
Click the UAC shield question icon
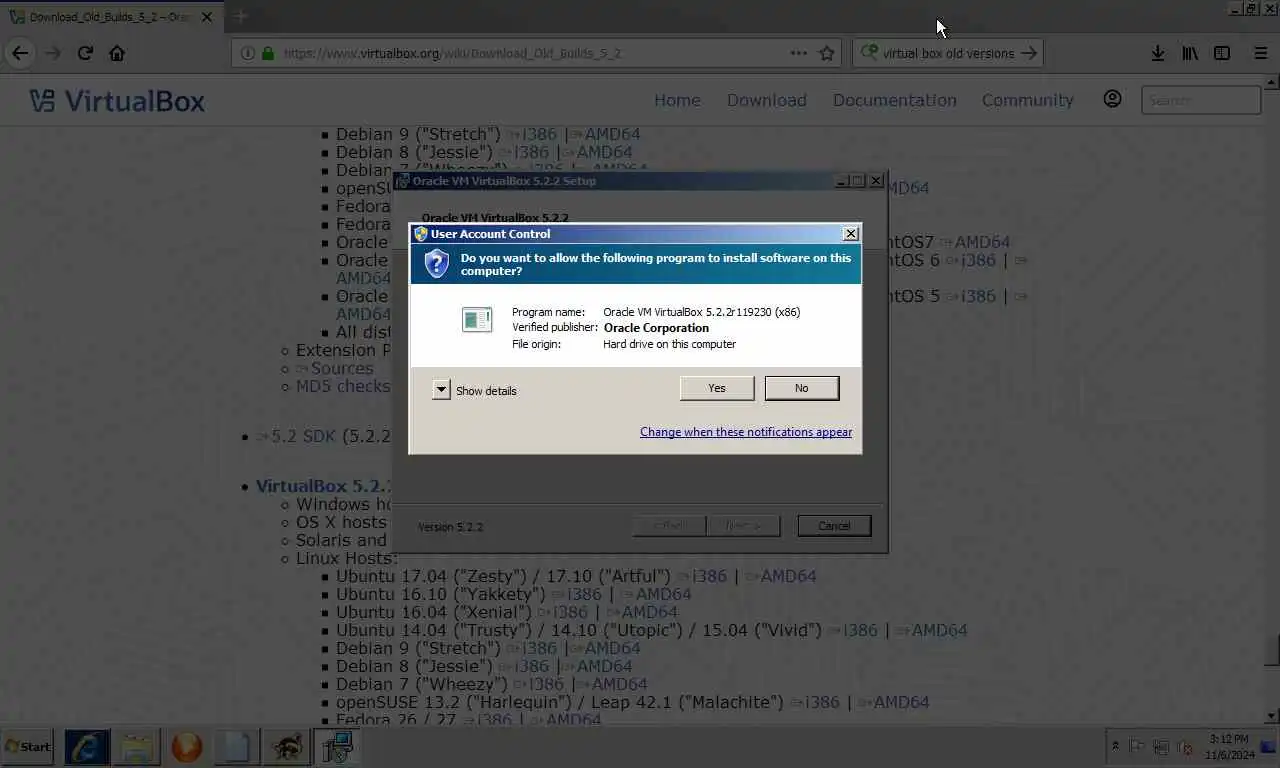coord(437,264)
